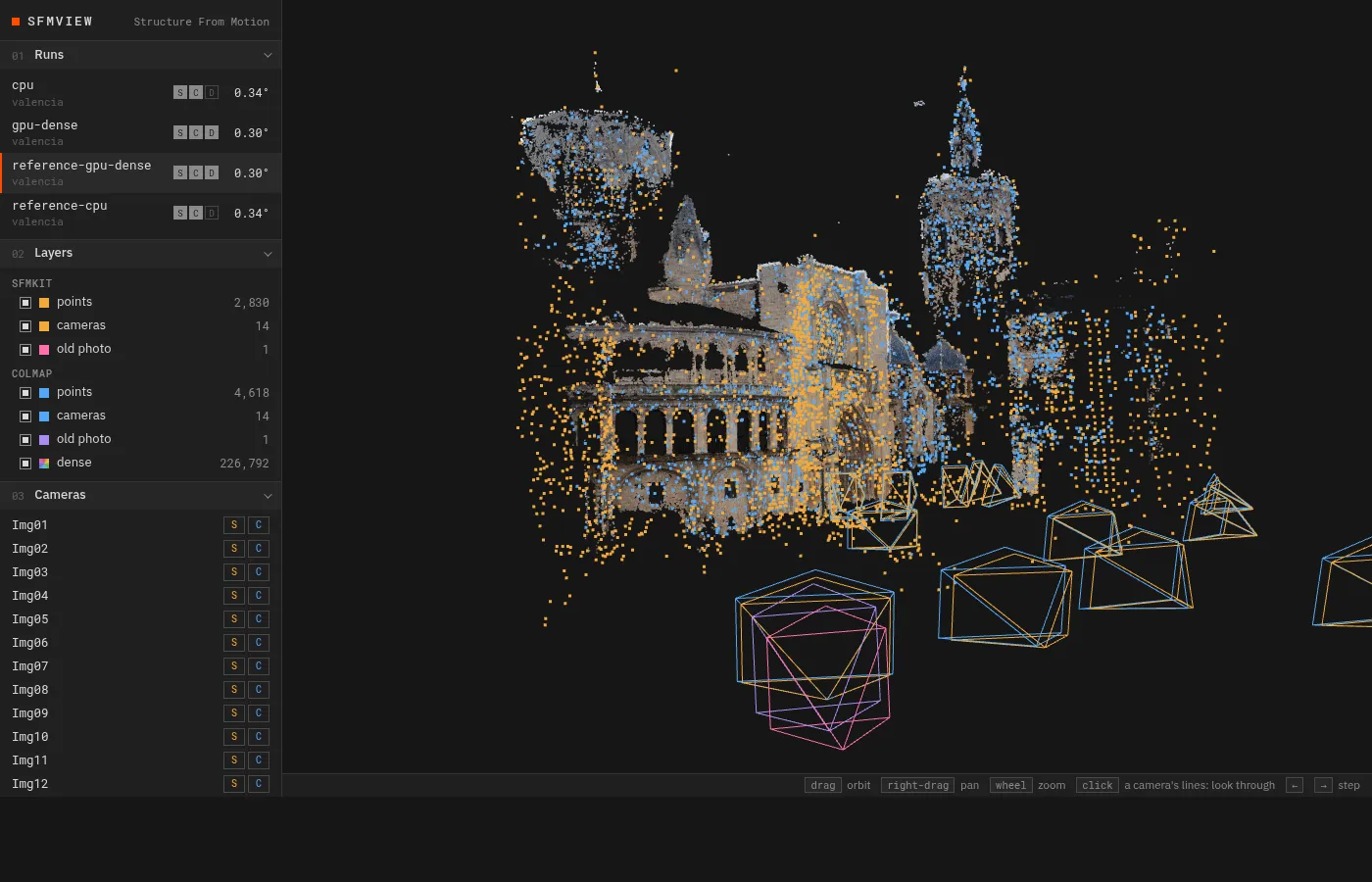1372x882 pixels.
Task: Click the C icon for Img07
Action: [259, 666]
